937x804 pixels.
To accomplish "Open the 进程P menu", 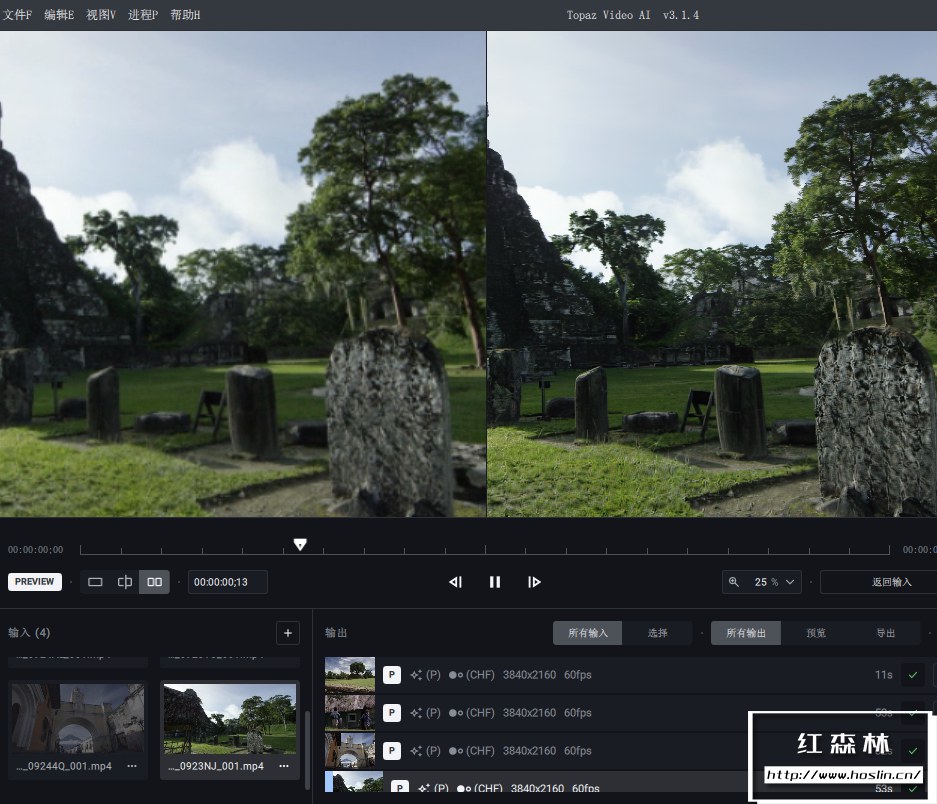I will coord(143,15).
